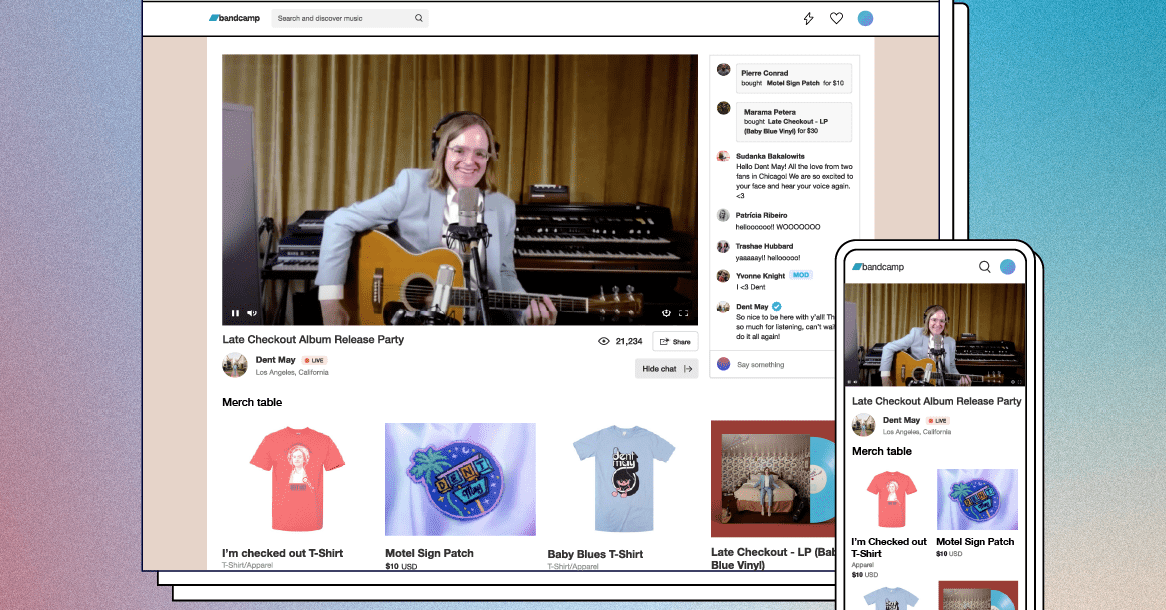Open Marama Petera's Late Checkout LP purchase
Image resolution: width=1166 pixels, height=610 pixels.
[793, 121]
